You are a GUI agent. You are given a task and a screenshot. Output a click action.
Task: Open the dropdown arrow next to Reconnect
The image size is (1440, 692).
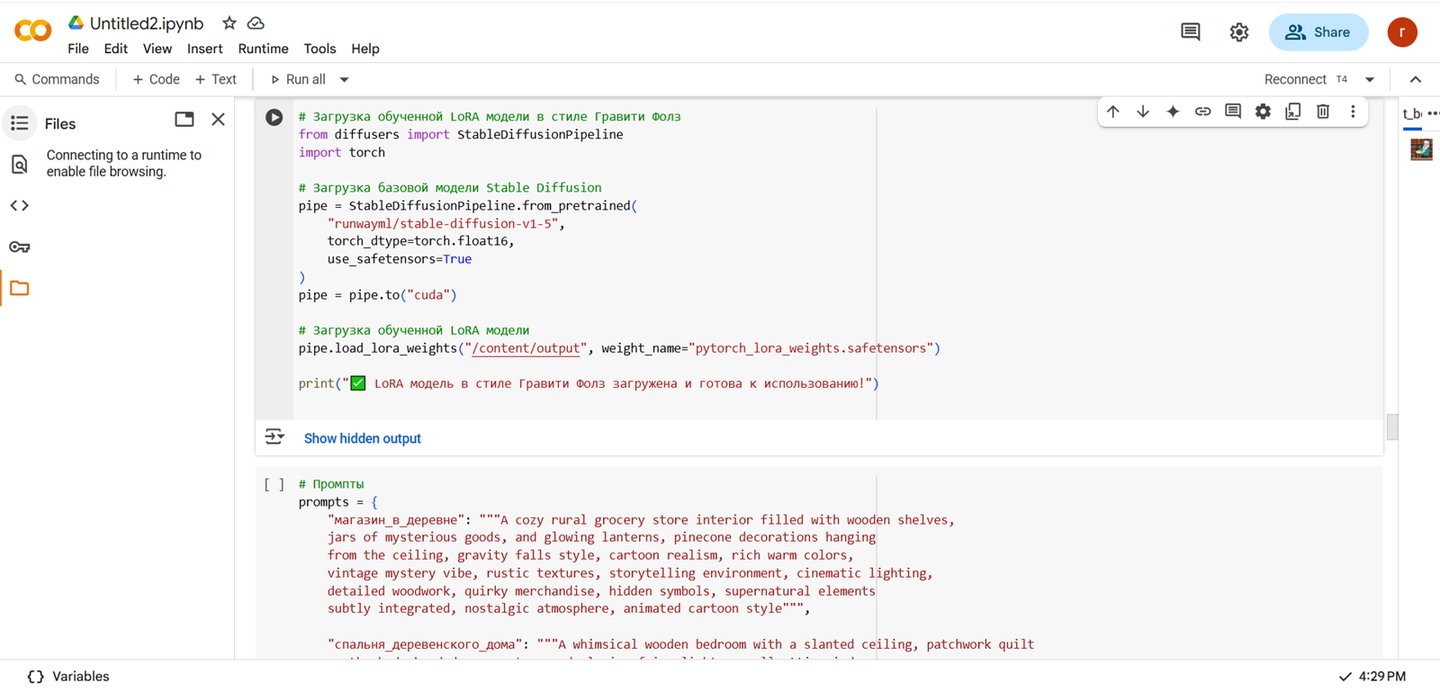[x=1370, y=80]
